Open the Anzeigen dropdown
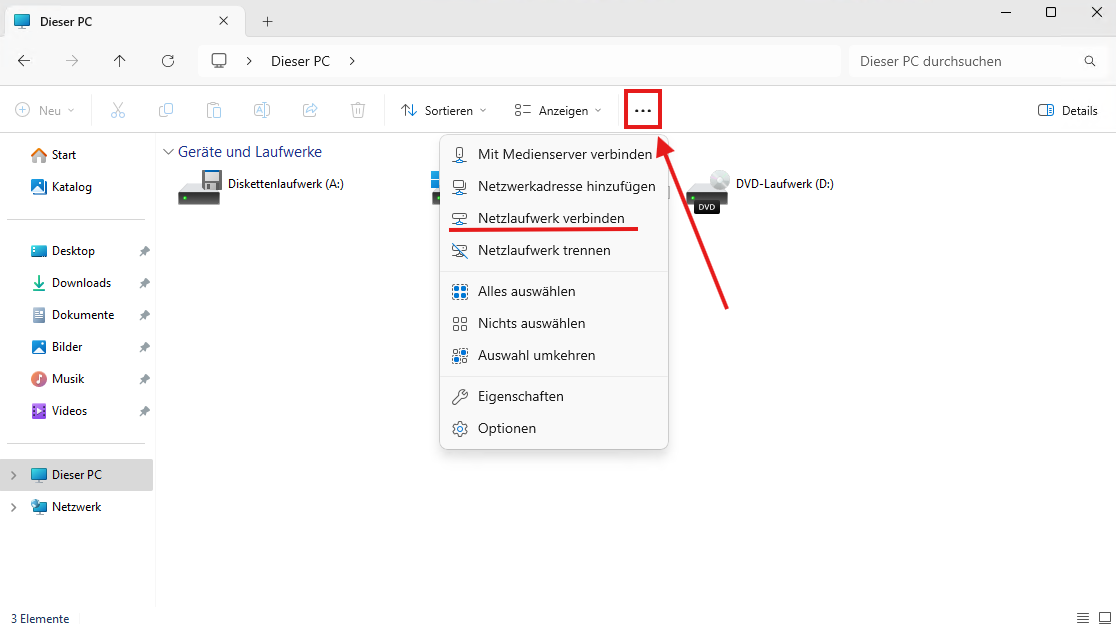Screen dimensions: 1116x627 pyautogui.click(x=558, y=110)
